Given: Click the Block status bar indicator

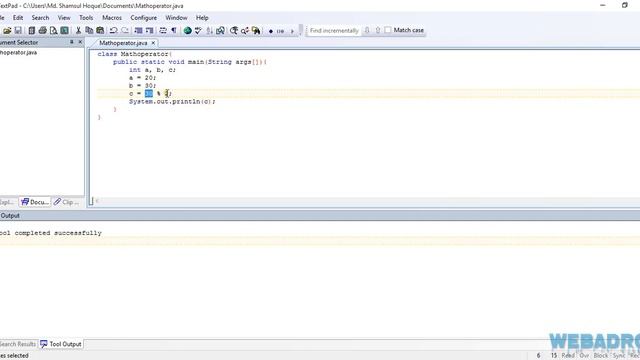Looking at the screenshot, I should coord(601,356).
